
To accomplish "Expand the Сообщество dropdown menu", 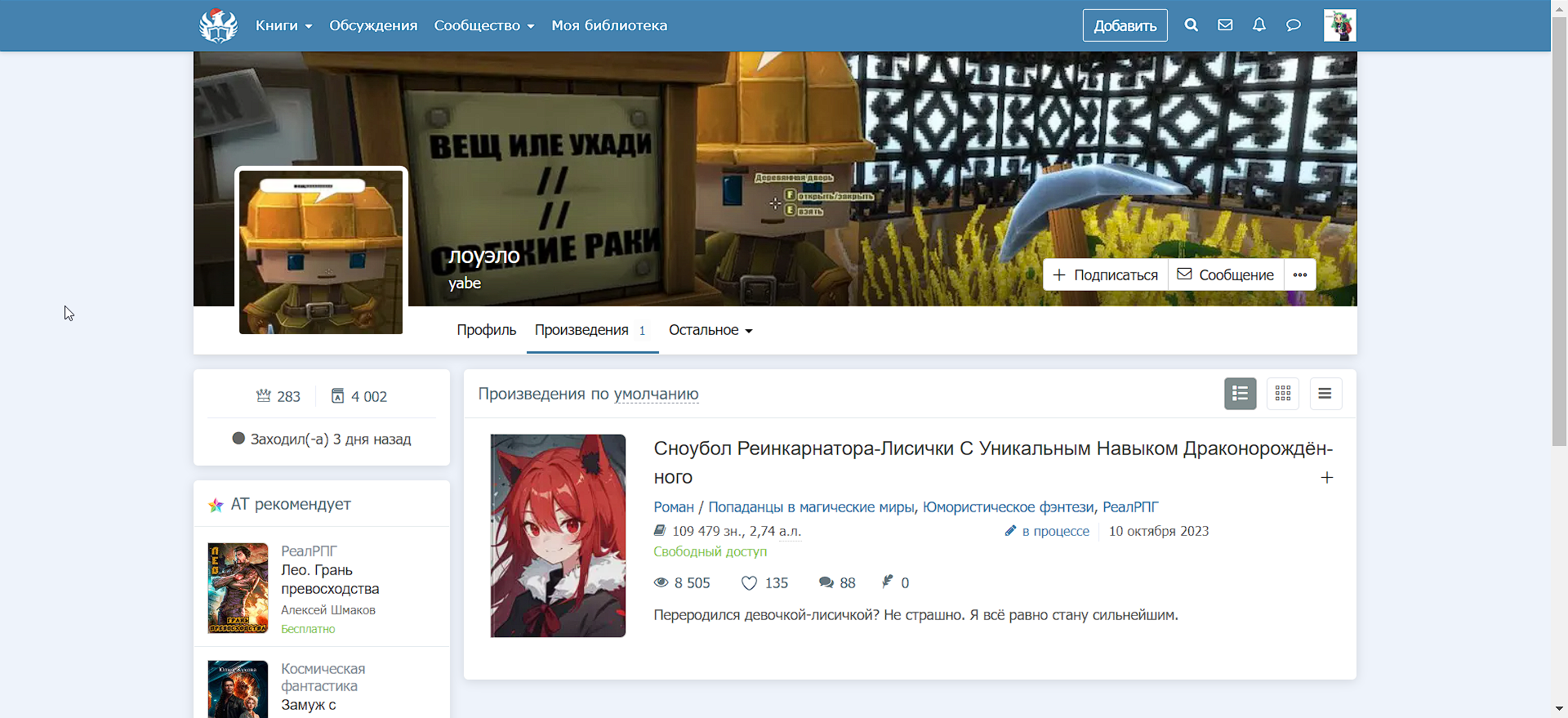I will 483,25.
